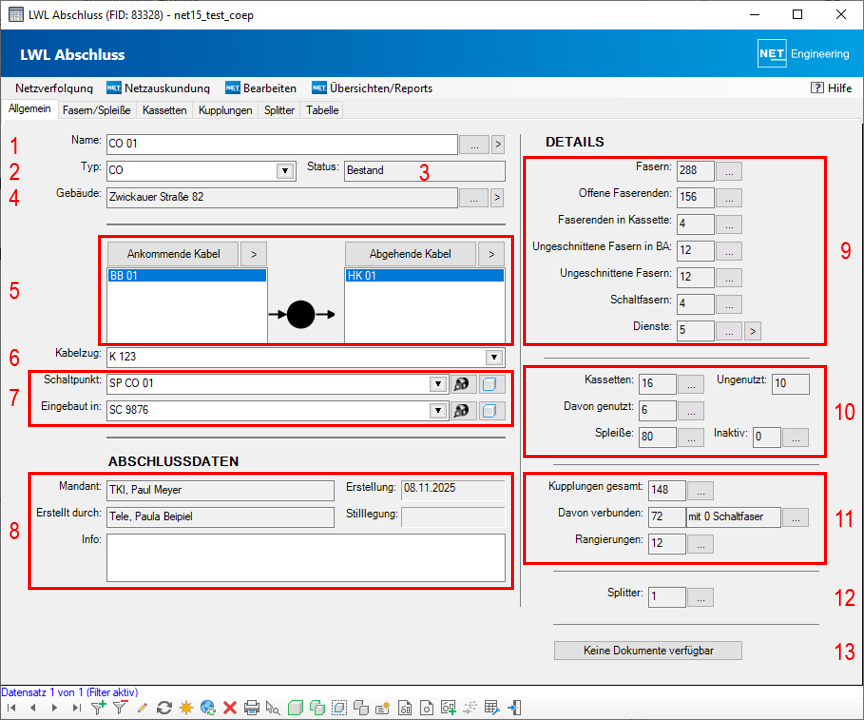Open the Schaltpunkt dropdown arrow
The height and width of the screenshot is (720, 864).
[x=437, y=384]
